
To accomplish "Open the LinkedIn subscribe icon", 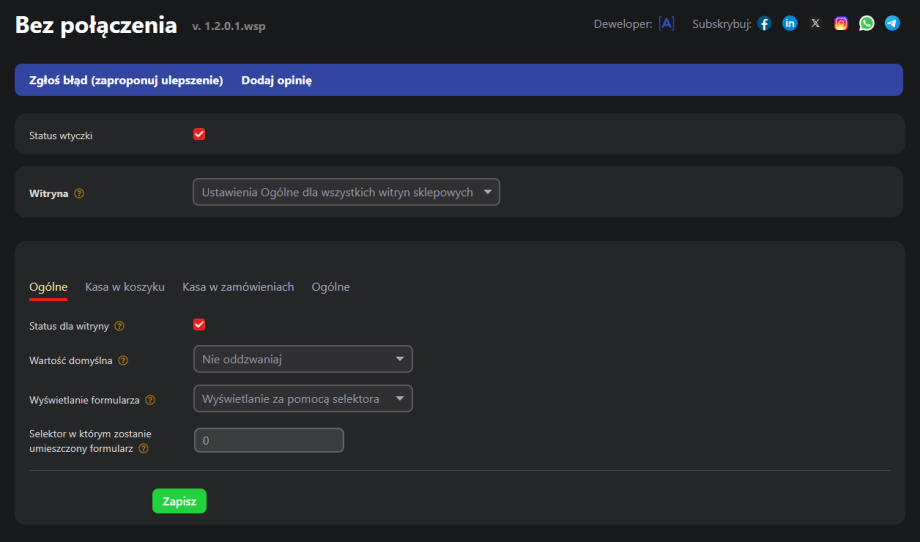I will tap(790, 24).
